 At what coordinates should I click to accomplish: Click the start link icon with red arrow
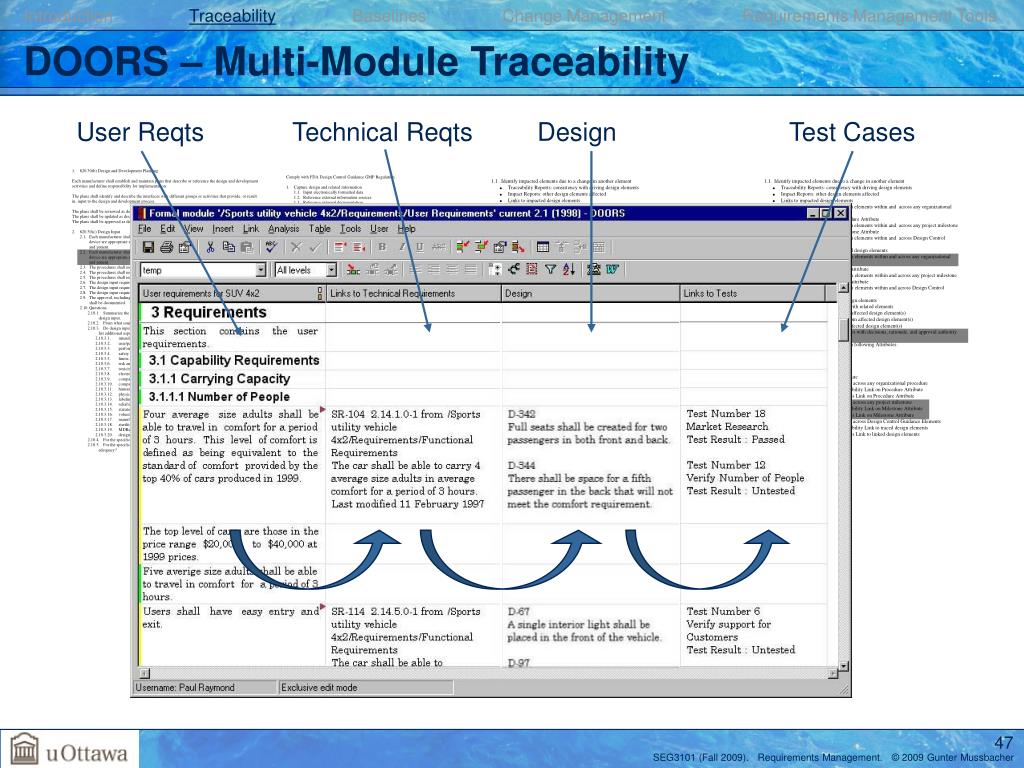click(x=463, y=247)
